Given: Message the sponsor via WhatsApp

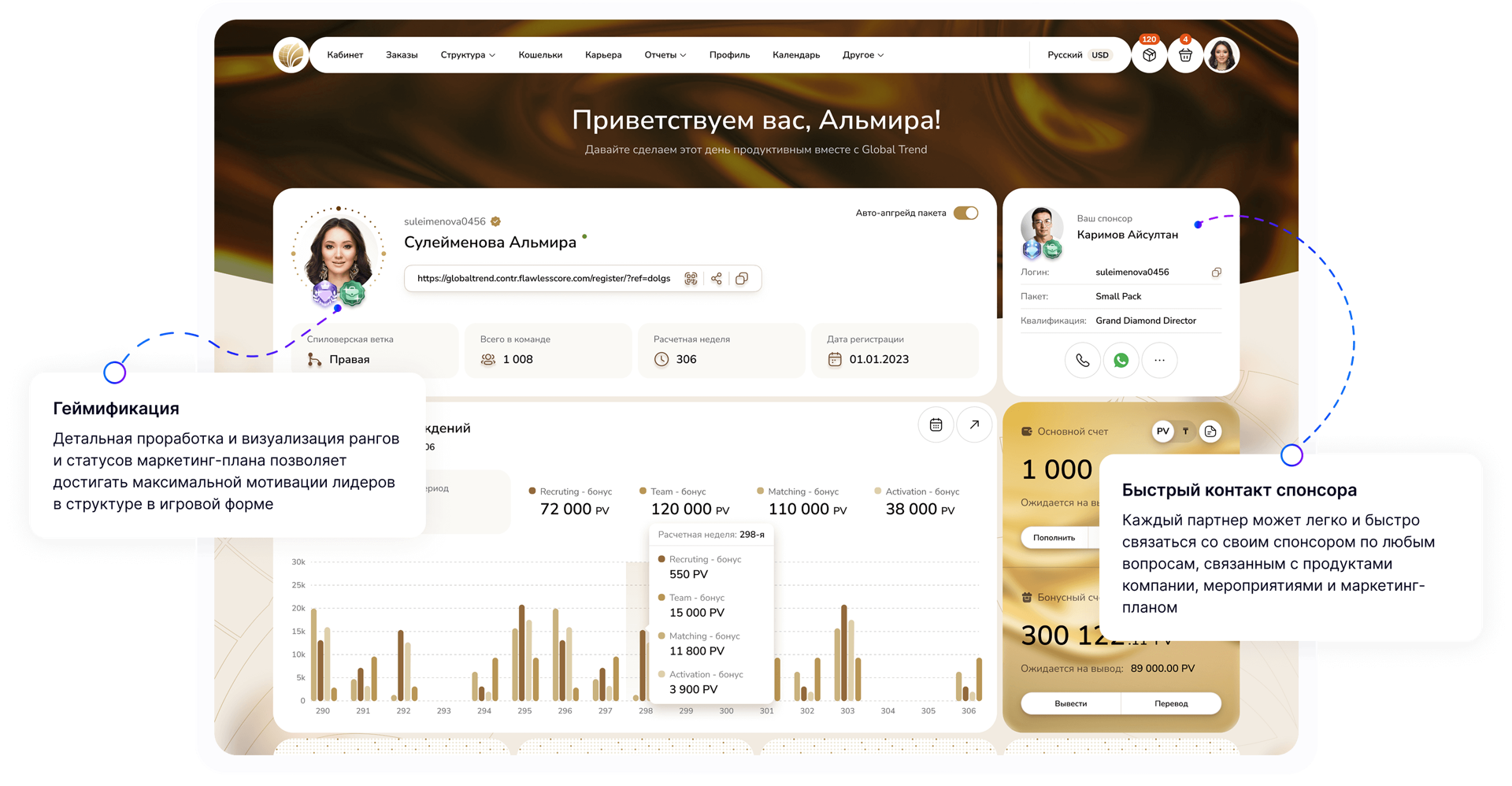Looking at the screenshot, I should (x=1121, y=361).
